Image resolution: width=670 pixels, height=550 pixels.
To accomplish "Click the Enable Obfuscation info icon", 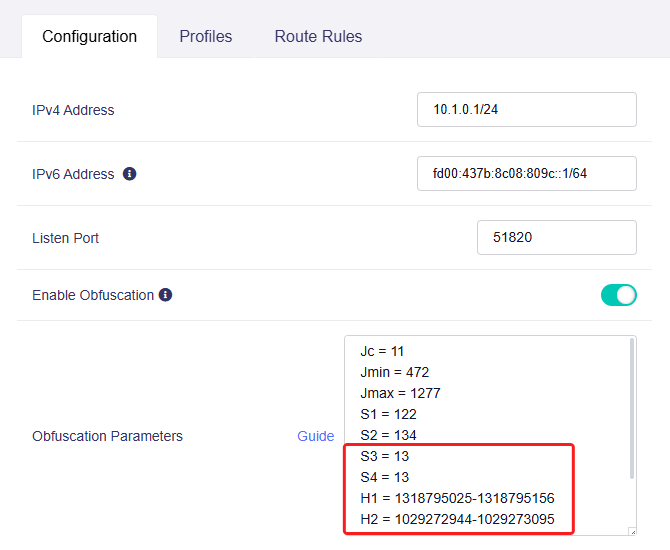I will (x=165, y=295).
